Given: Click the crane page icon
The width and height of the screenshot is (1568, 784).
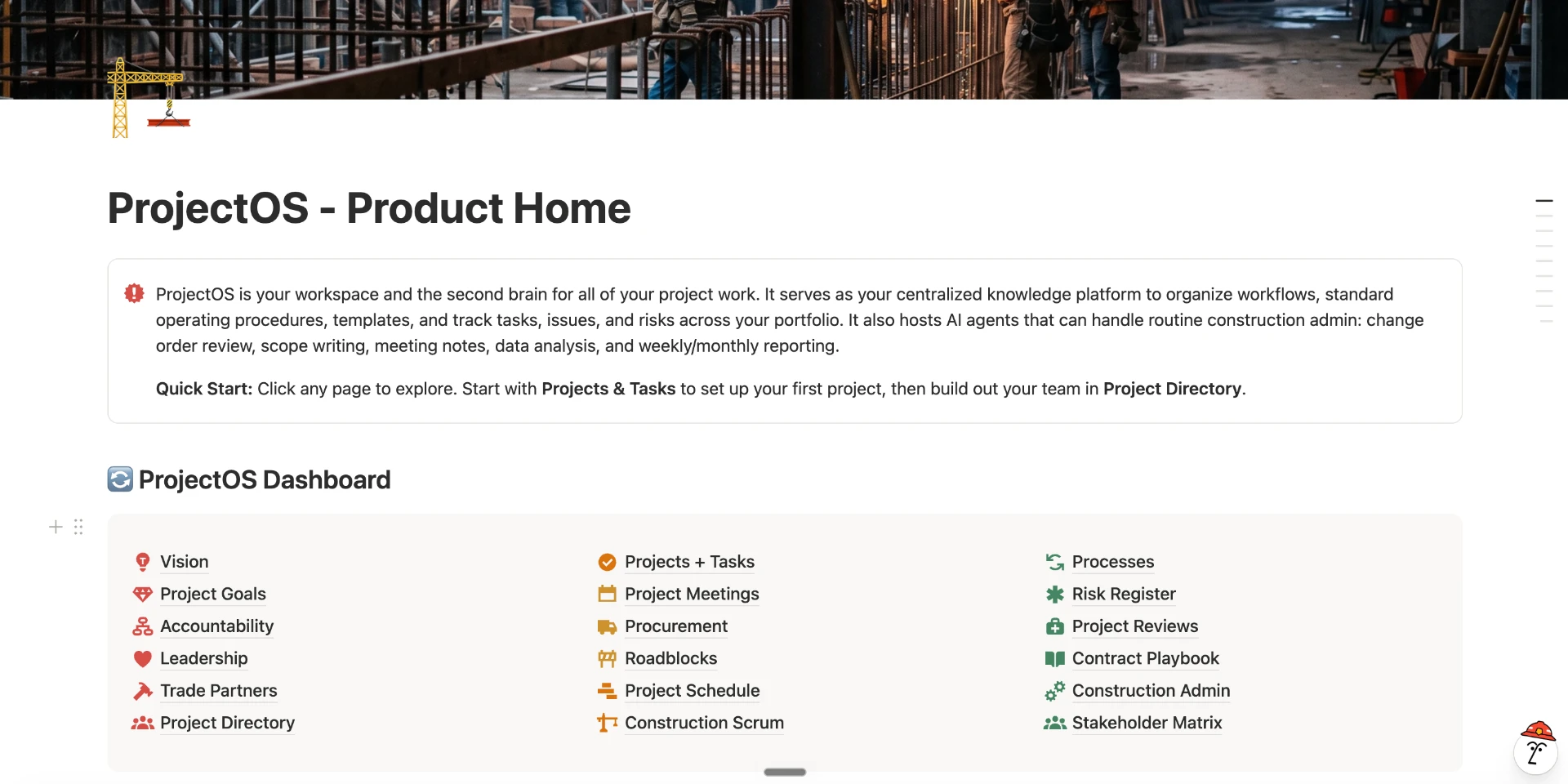Looking at the screenshot, I should 149,98.
